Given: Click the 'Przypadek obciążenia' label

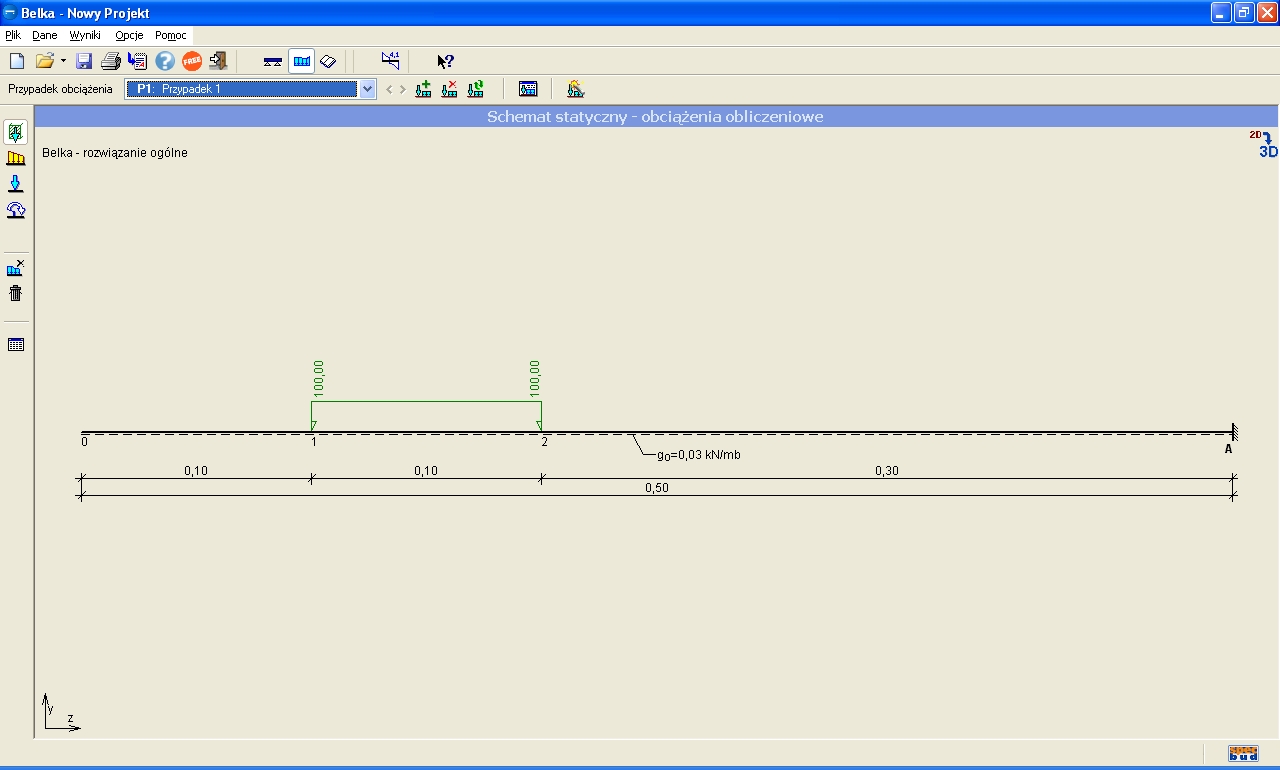Looking at the screenshot, I should 61,89.
